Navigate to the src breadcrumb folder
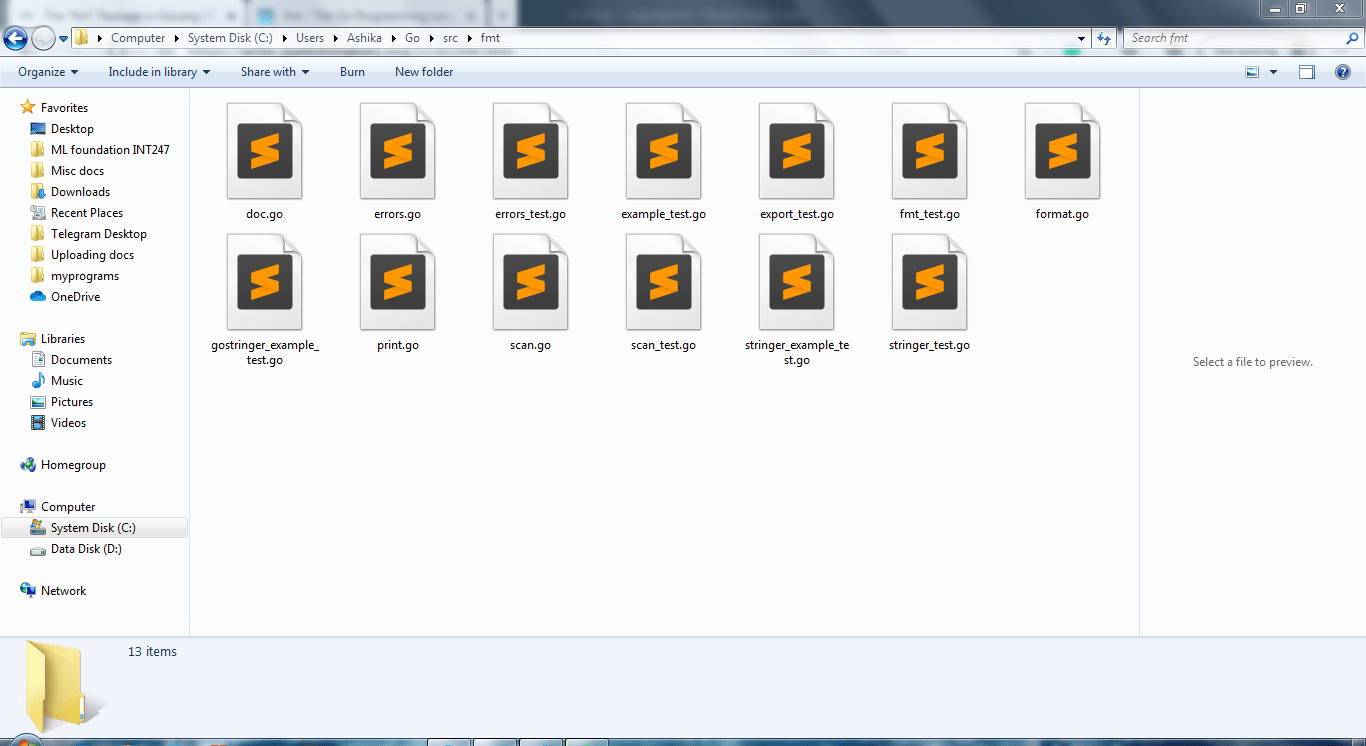The image size is (1366, 746). click(450, 37)
